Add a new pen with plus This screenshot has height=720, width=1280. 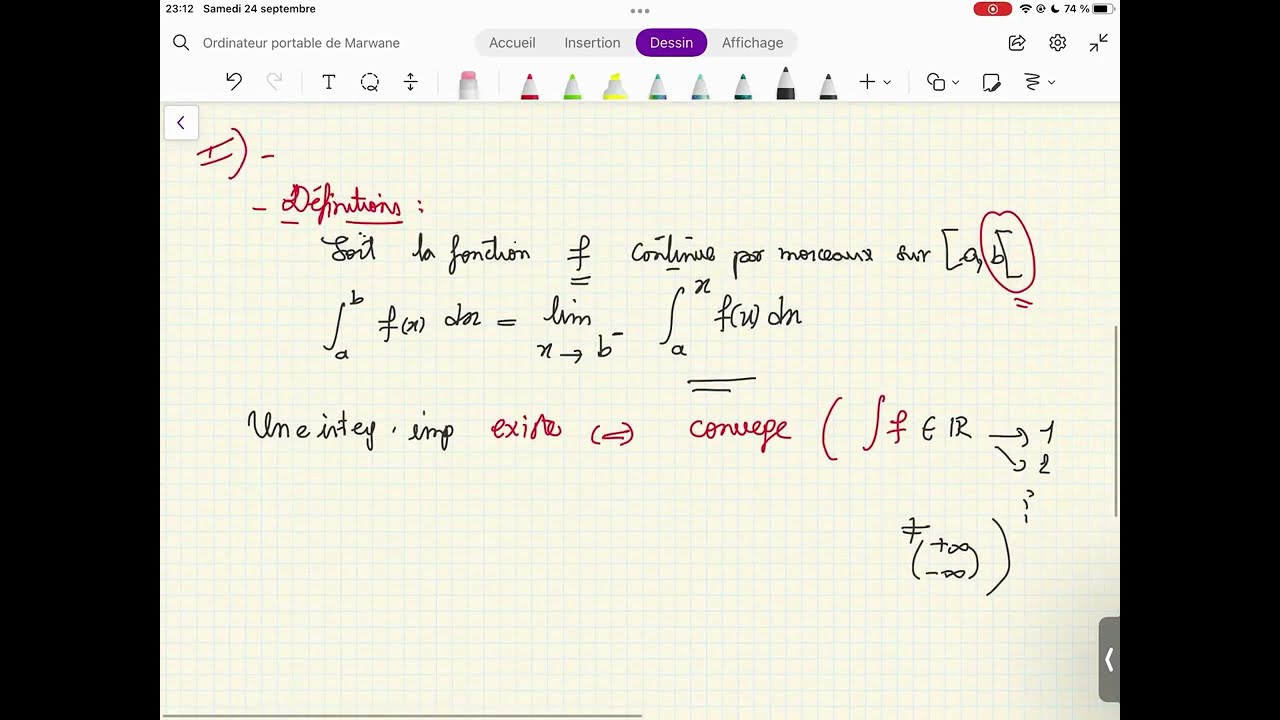[867, 82]
